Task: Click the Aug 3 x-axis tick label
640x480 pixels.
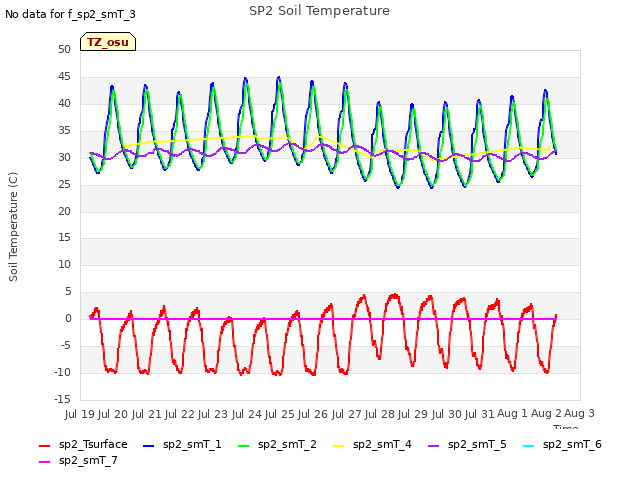Action: (579, 414)
